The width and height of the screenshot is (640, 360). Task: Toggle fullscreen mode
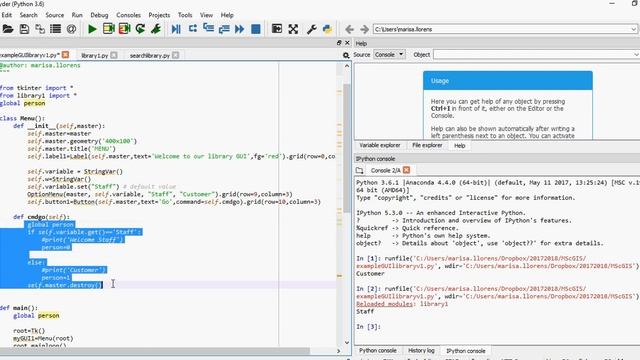pos(293,29)
